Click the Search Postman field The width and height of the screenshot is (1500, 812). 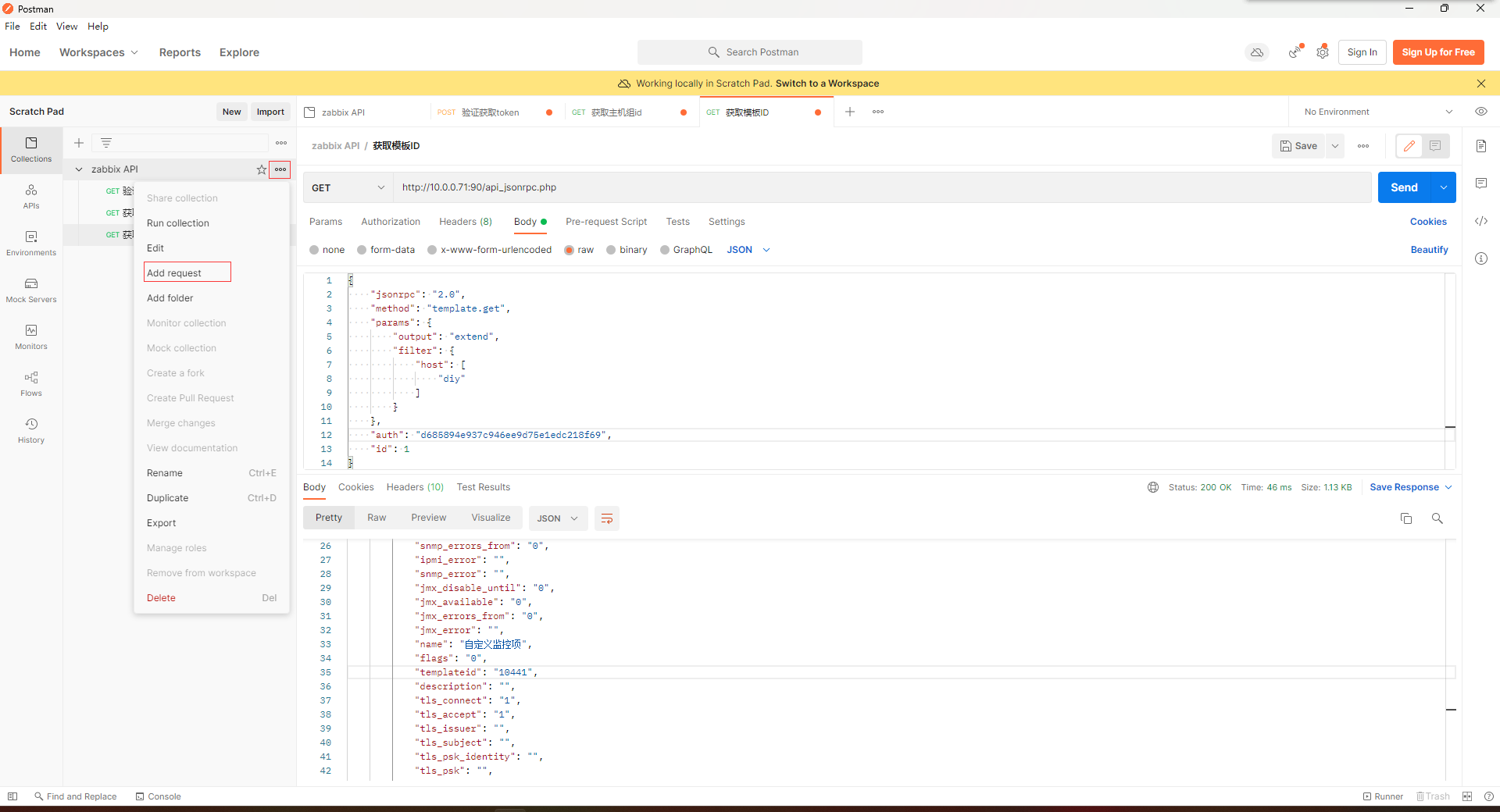point(750,52)
